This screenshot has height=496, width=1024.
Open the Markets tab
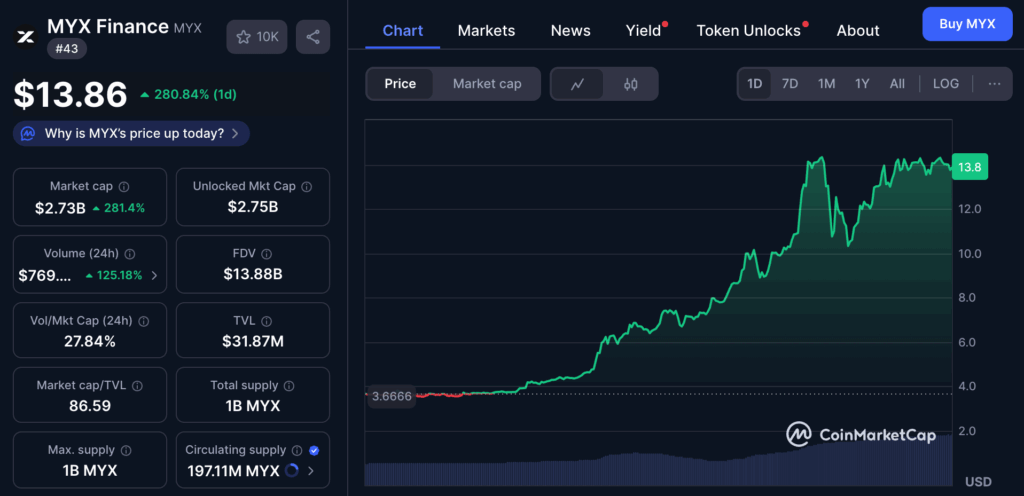click(x=486, y=31)
